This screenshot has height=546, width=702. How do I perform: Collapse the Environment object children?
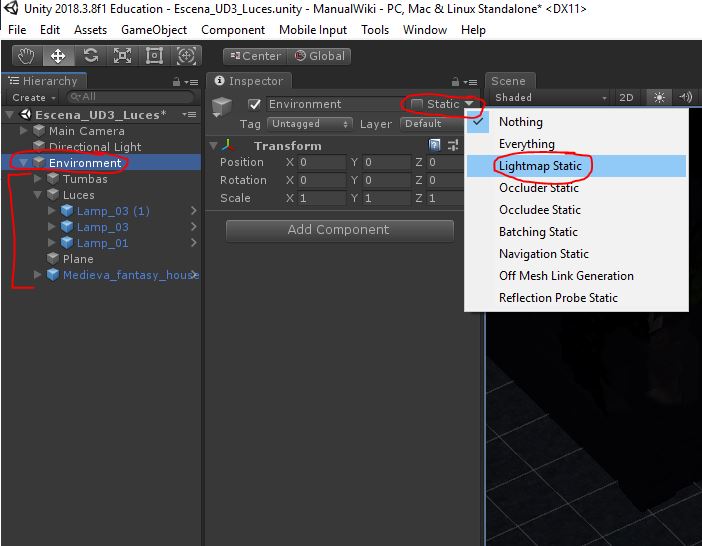tap(23, 162)
